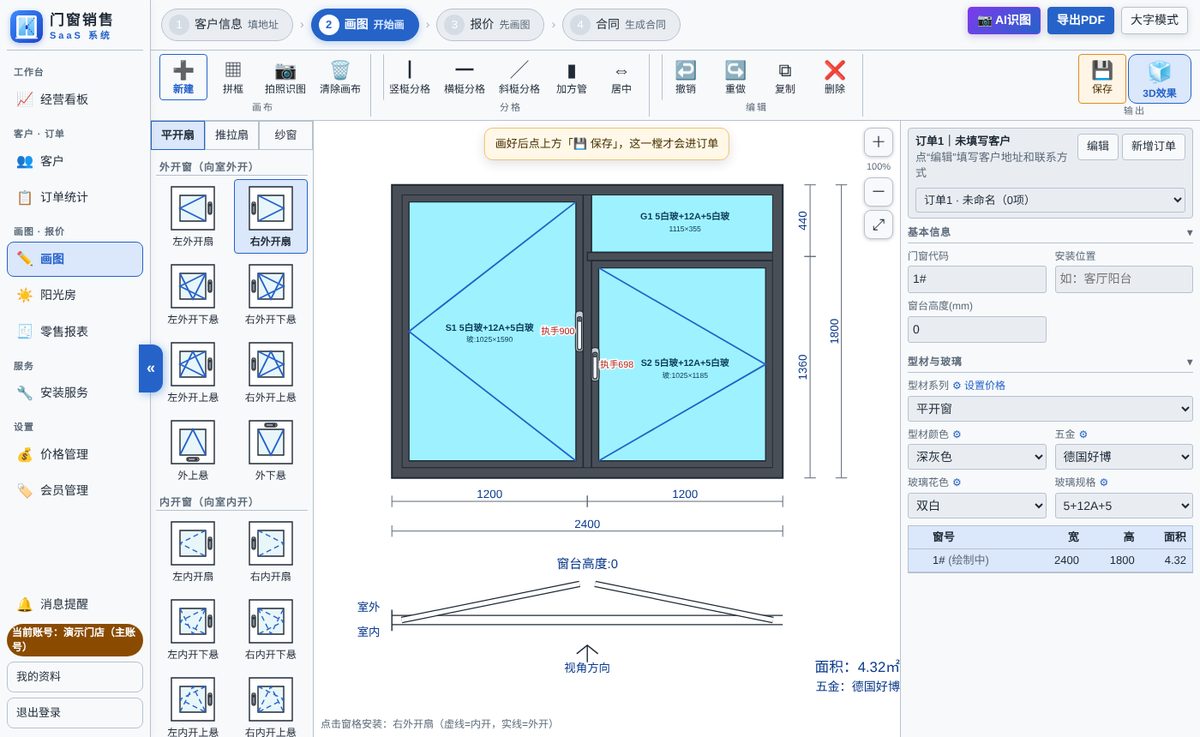Image resolution: width=1200 pixels, height=737 pixels.
Task: Click the 安装位置 input field
Action: click(1124, 279)
